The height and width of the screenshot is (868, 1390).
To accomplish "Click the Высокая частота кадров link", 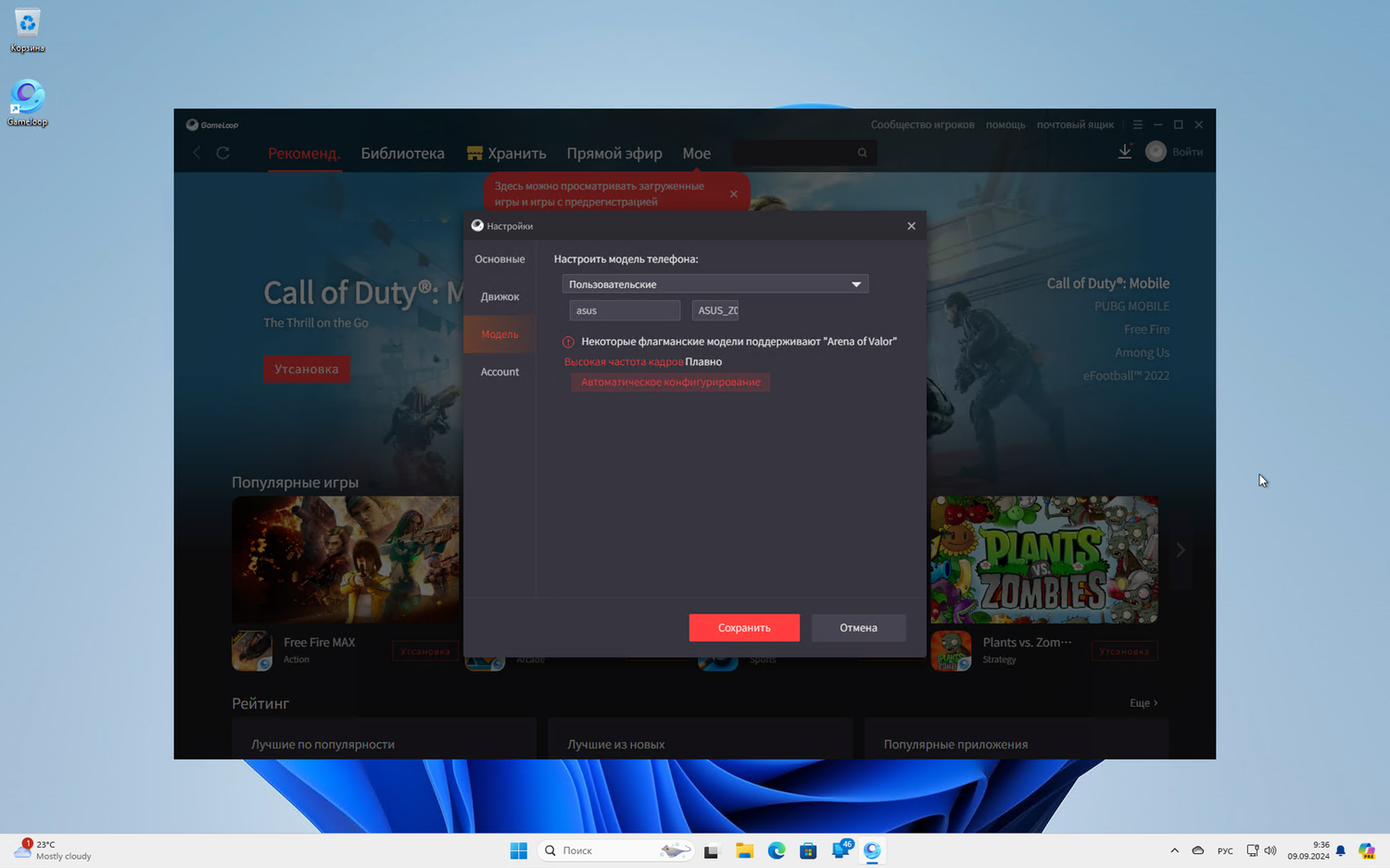I will click(x=624, y=361).
